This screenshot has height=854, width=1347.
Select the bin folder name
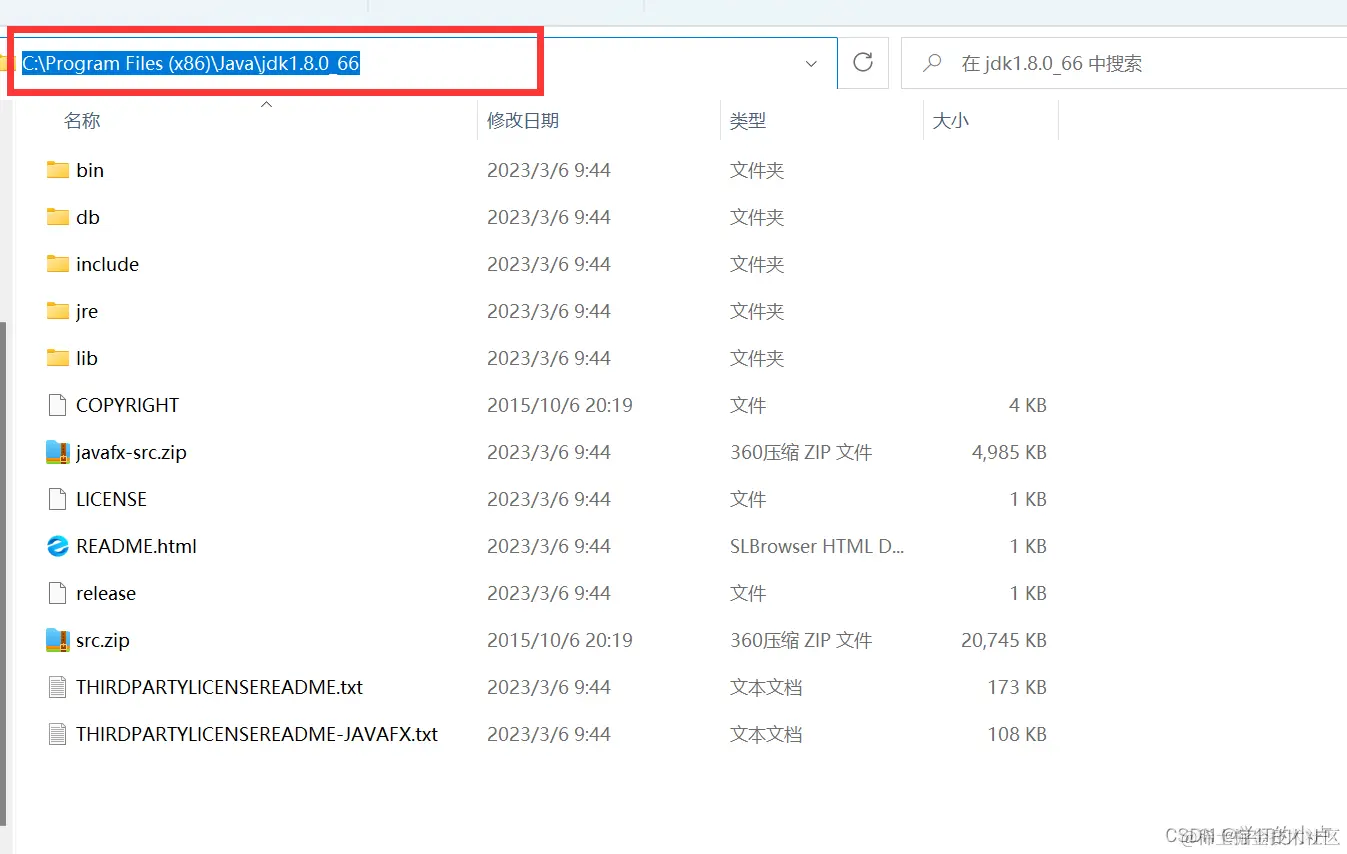tap(90, 170)
